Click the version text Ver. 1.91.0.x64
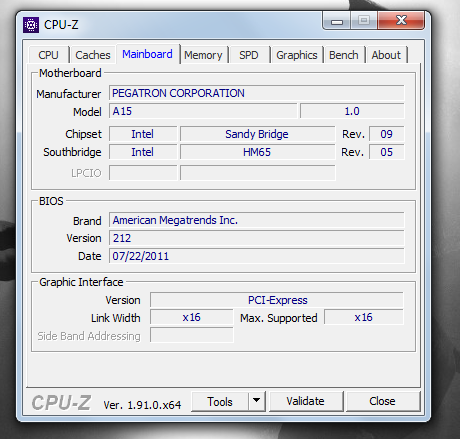 [142, 405]
